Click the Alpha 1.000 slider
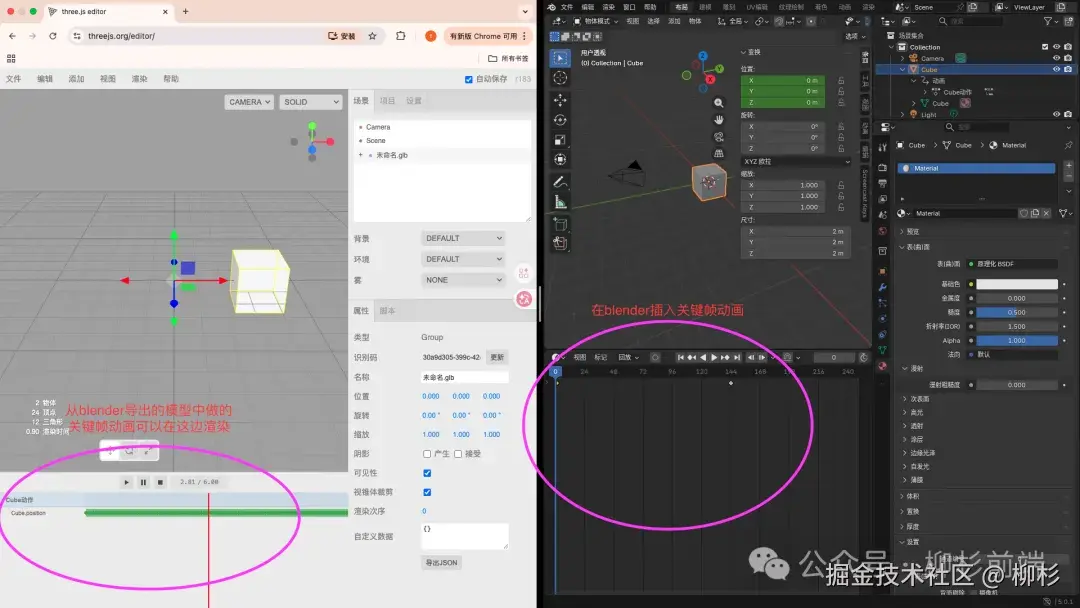This screenshot has height=608, width=1080. pos(1017,340)
